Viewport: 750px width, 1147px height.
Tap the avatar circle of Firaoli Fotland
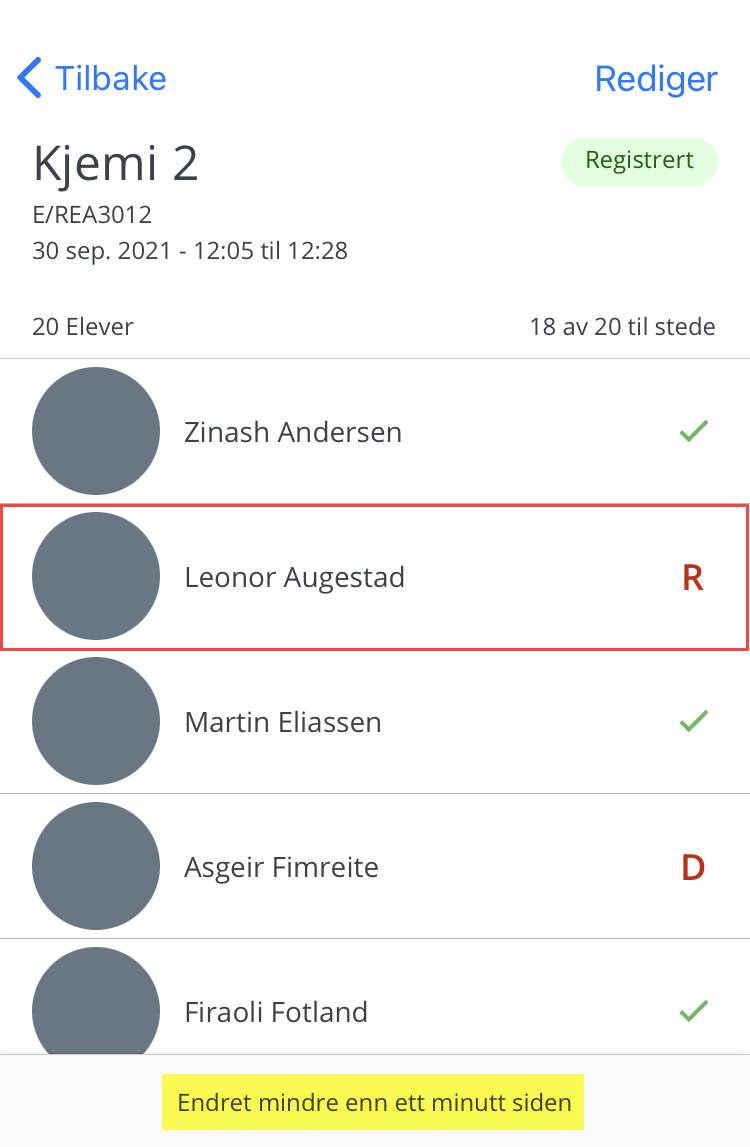click(x=96, y=1001)
